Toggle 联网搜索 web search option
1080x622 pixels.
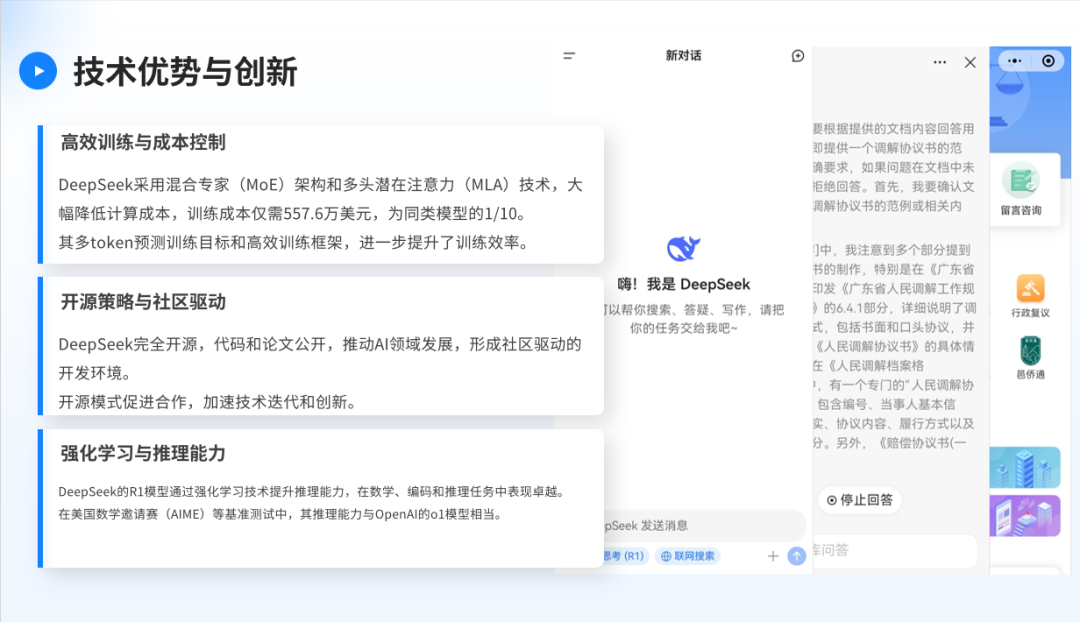pos(688,556)
